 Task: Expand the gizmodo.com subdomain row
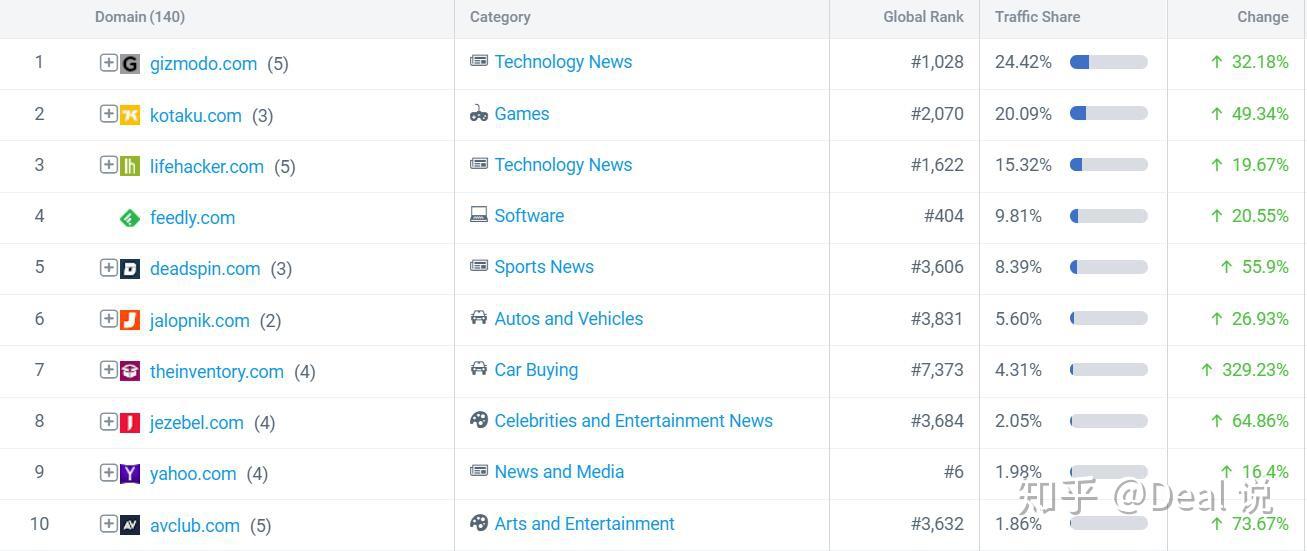(x=108, y=63)
